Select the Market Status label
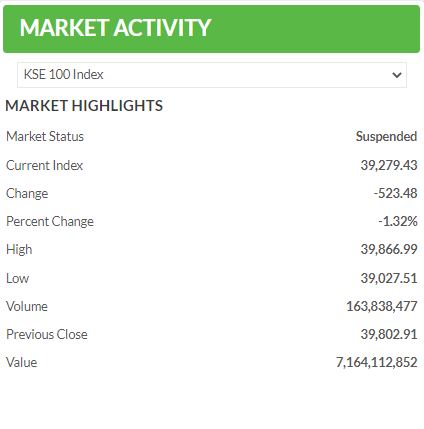This screenshot has width=424, height=429. point(45,136)
